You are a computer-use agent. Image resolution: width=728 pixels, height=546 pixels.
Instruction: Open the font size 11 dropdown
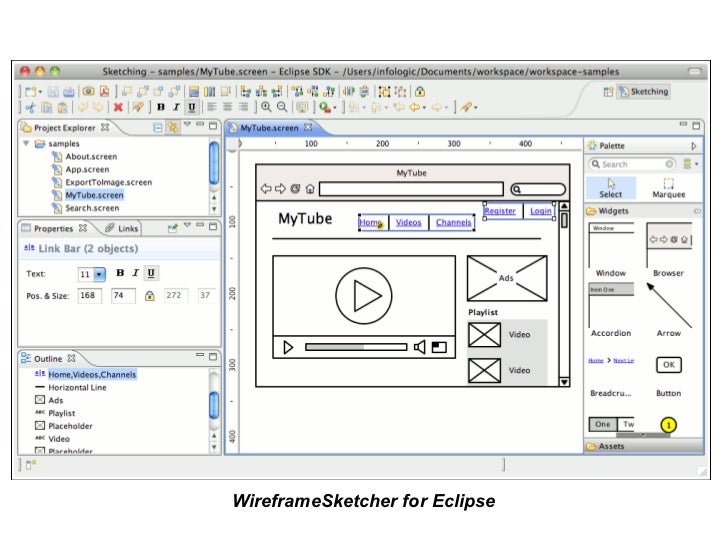pyautogui.click(x=99, y=274)
